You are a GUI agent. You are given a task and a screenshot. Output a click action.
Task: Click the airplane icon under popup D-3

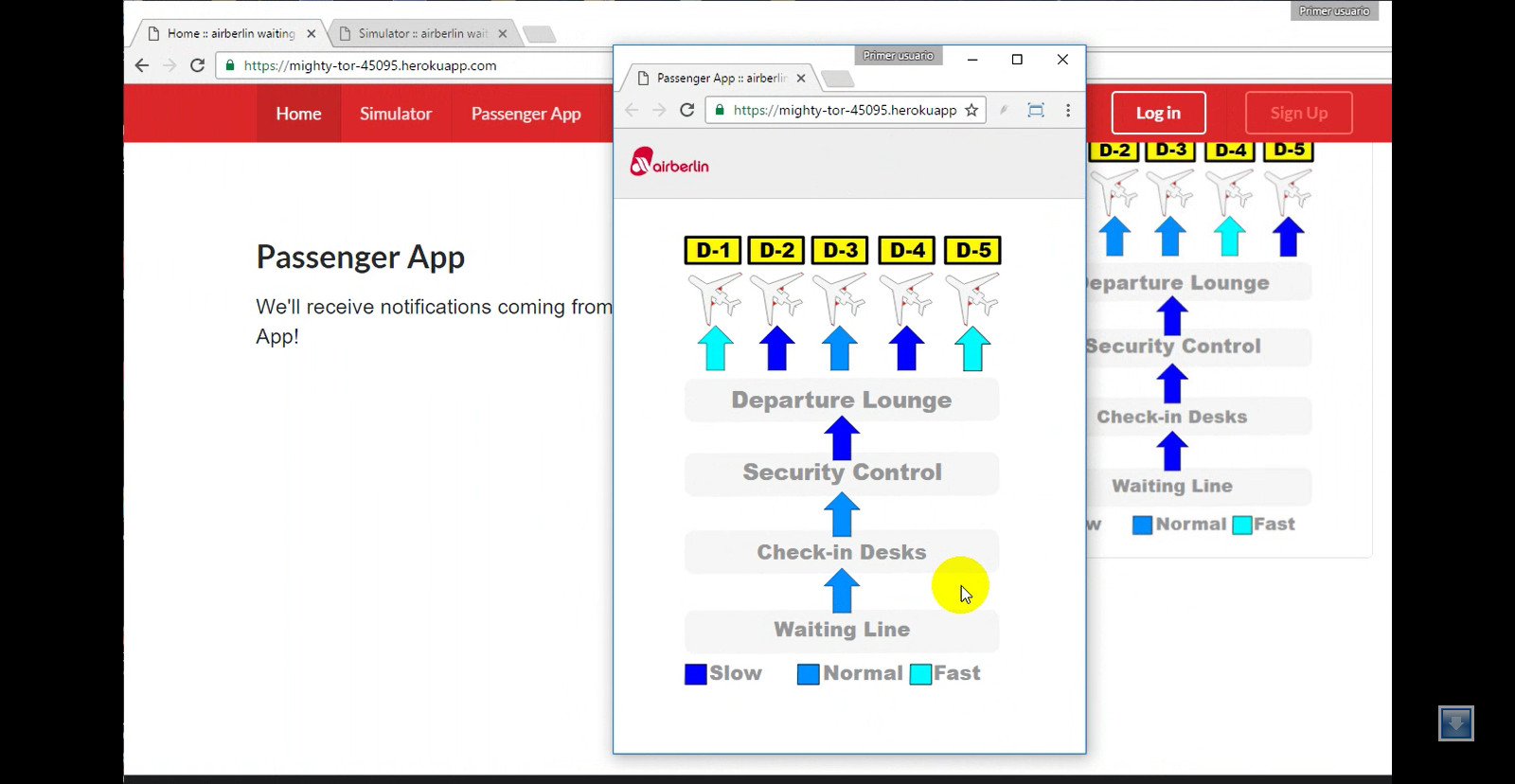840,297
